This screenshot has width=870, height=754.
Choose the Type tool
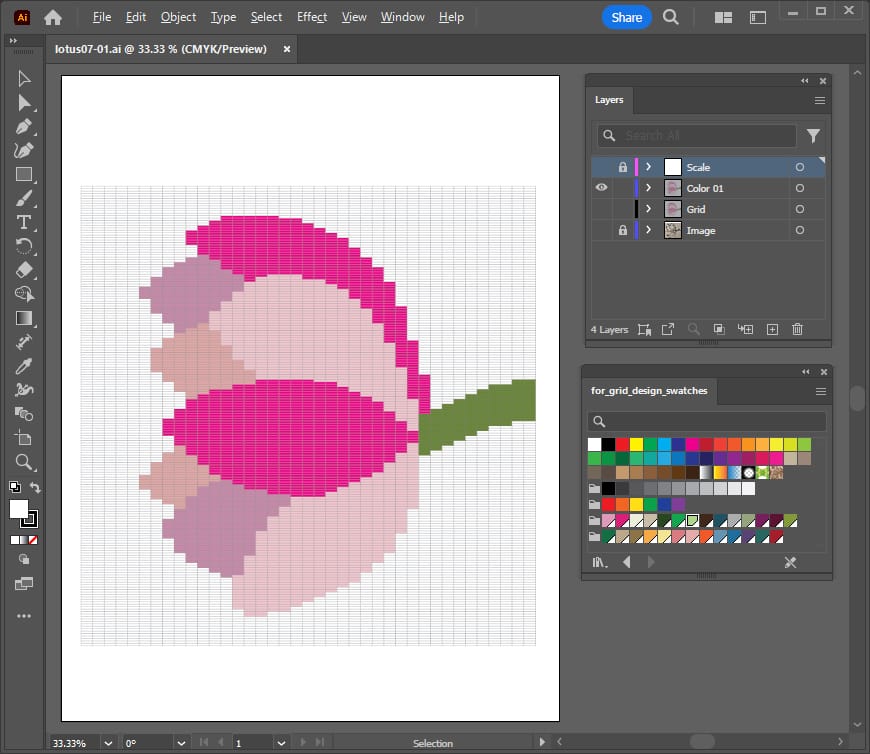click(x=24, y=222)
